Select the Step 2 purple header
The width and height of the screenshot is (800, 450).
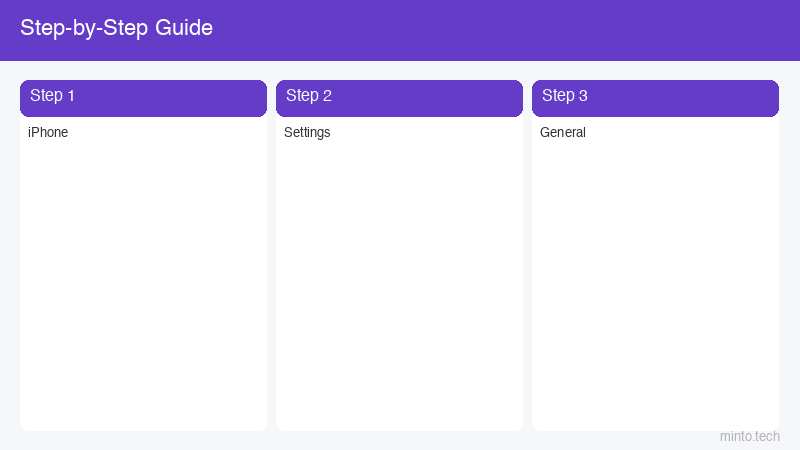[399, 98]
